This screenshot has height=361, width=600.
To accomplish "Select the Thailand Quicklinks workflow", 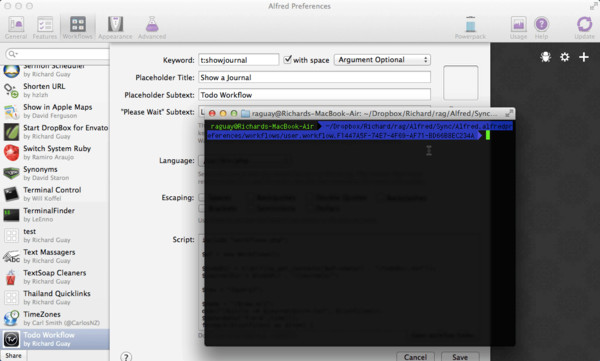I will pyautogui.click(x=55, y=297).
